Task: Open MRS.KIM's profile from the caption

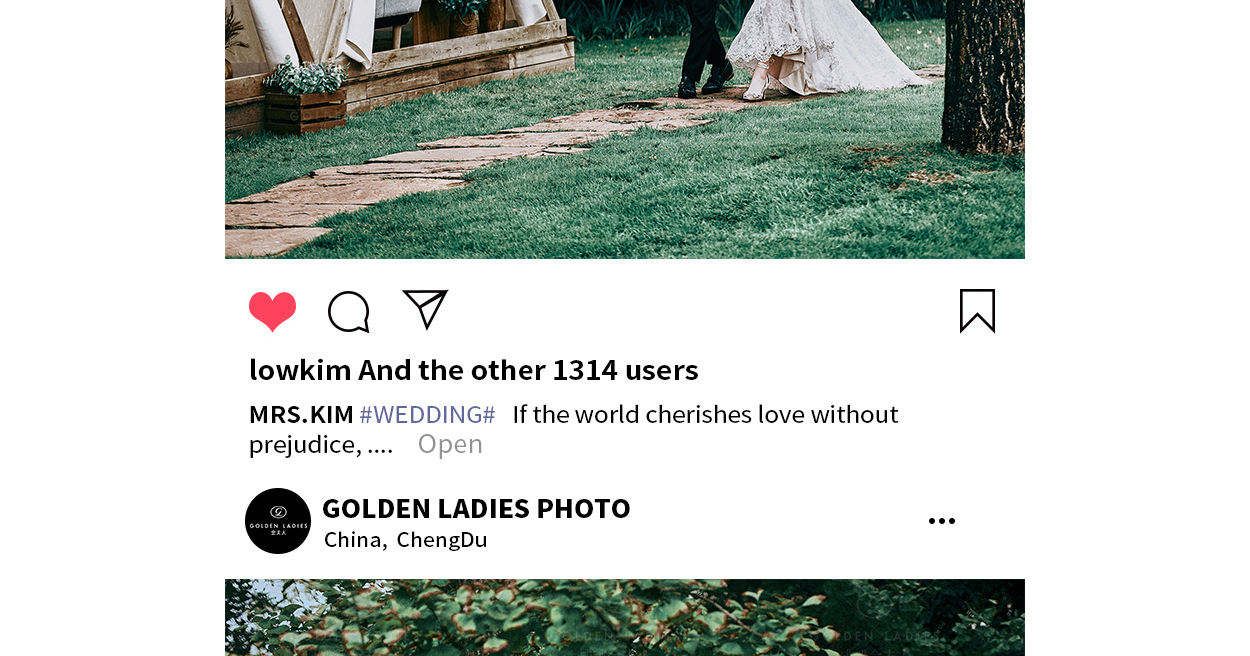Action: pyautogui.click(x=301, y=414)
